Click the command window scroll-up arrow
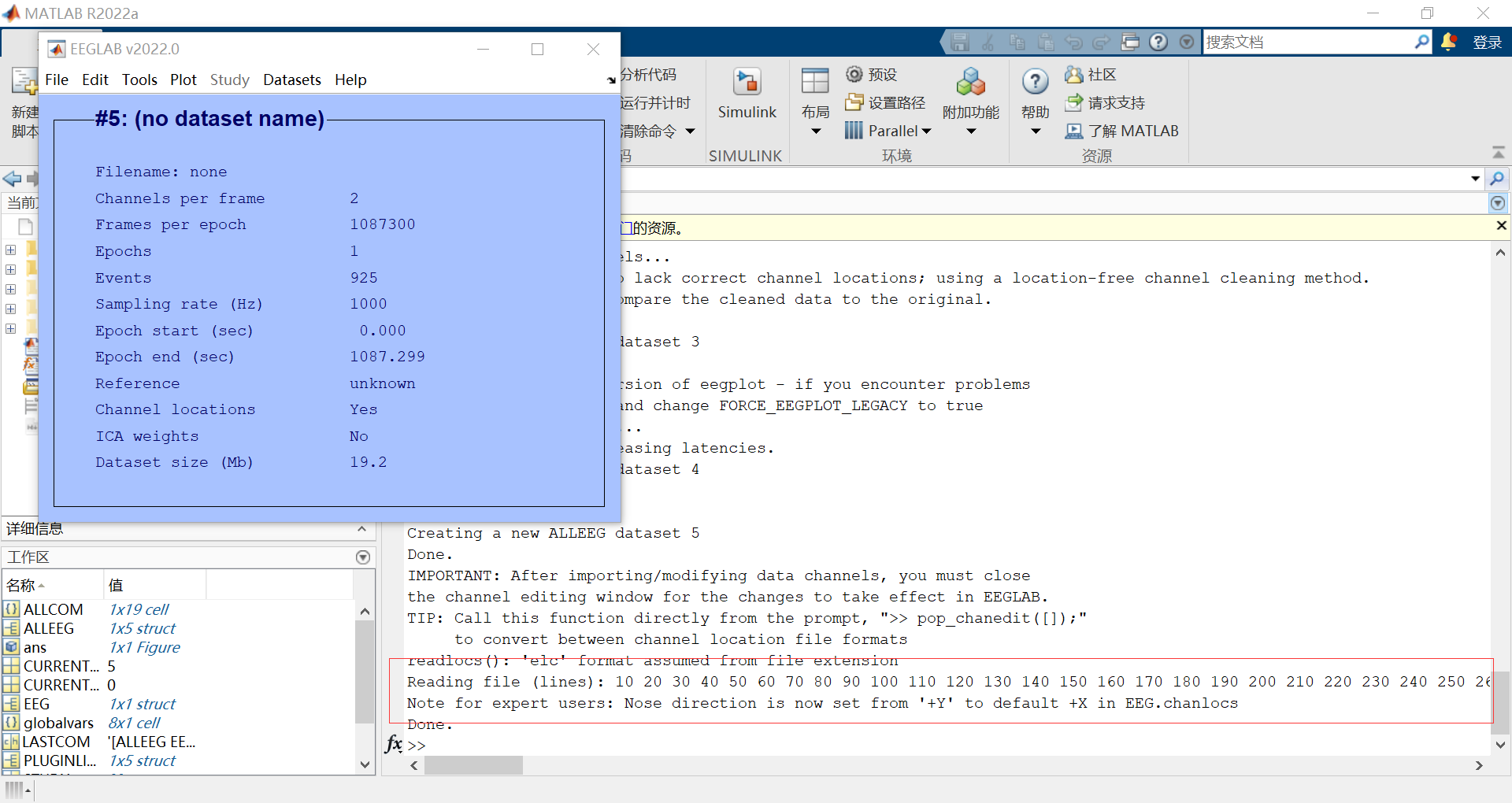 [1500, 253]
